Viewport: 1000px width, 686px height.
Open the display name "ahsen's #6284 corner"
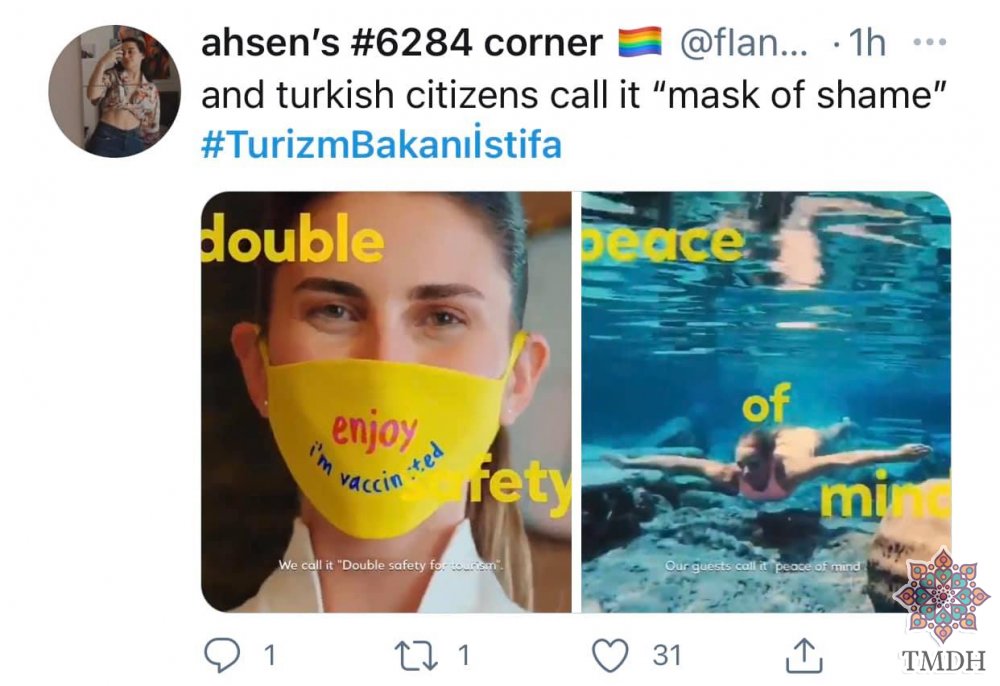coord(401,43)
